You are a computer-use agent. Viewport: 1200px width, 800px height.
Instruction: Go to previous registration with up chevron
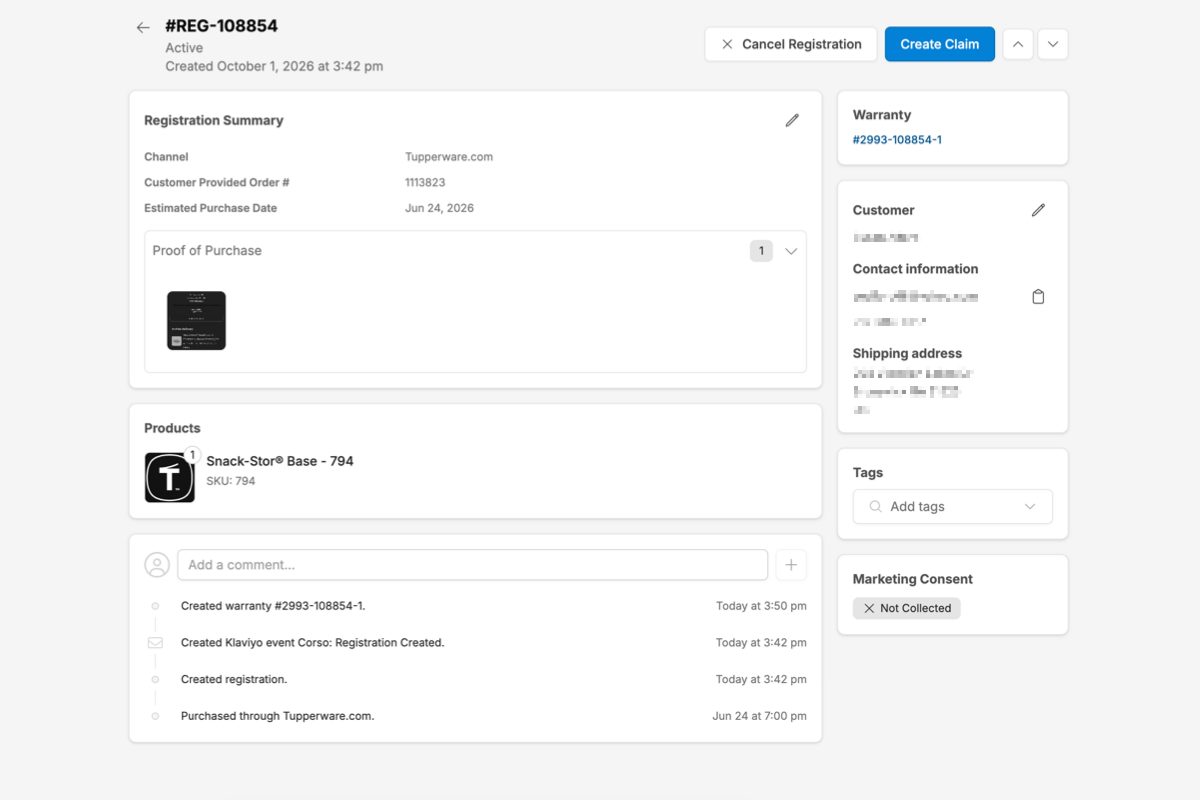pyautogui.click(x=1018, y=44)
